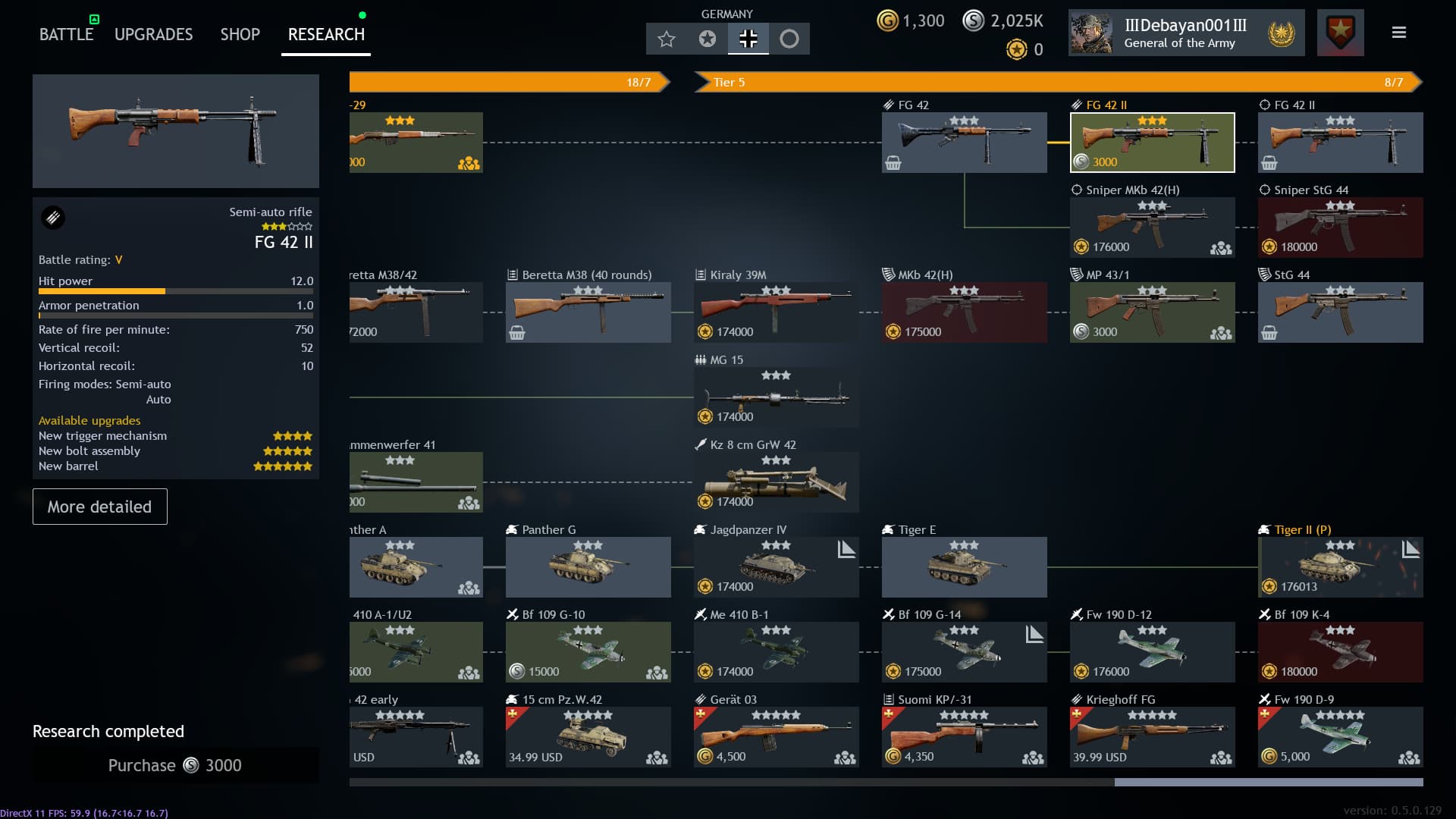Click the gold coin currency icon
The height and width of the screenshot is (819, 1456).
pyautogui.click(x=887, y=20)
